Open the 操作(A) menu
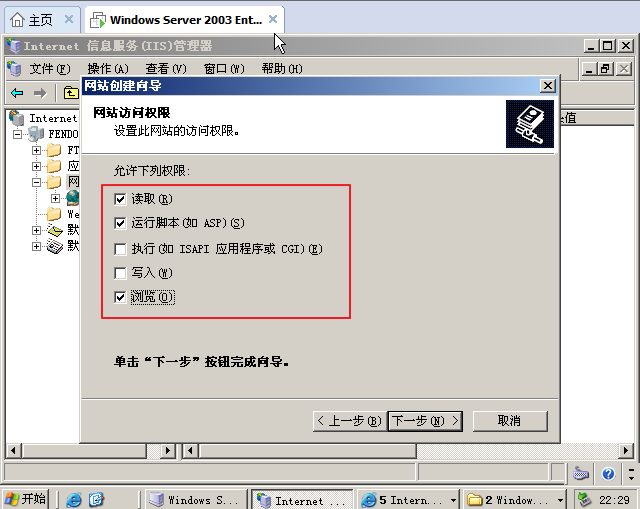Viewport: 640px width, 509px height. 108,69
